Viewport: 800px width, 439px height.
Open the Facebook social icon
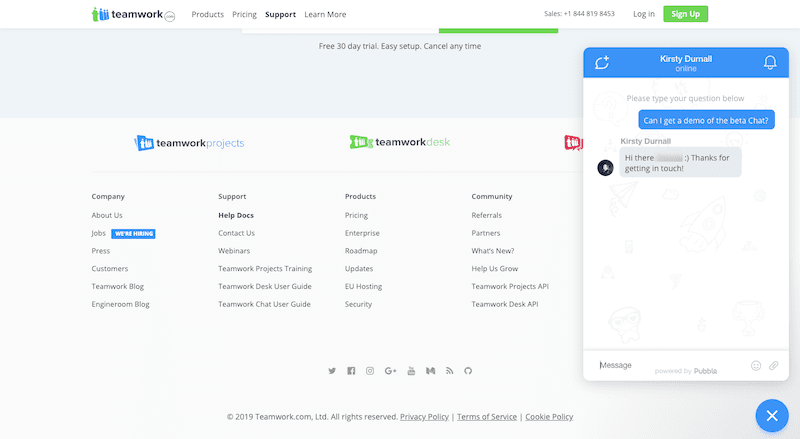[x=351, y=371]
